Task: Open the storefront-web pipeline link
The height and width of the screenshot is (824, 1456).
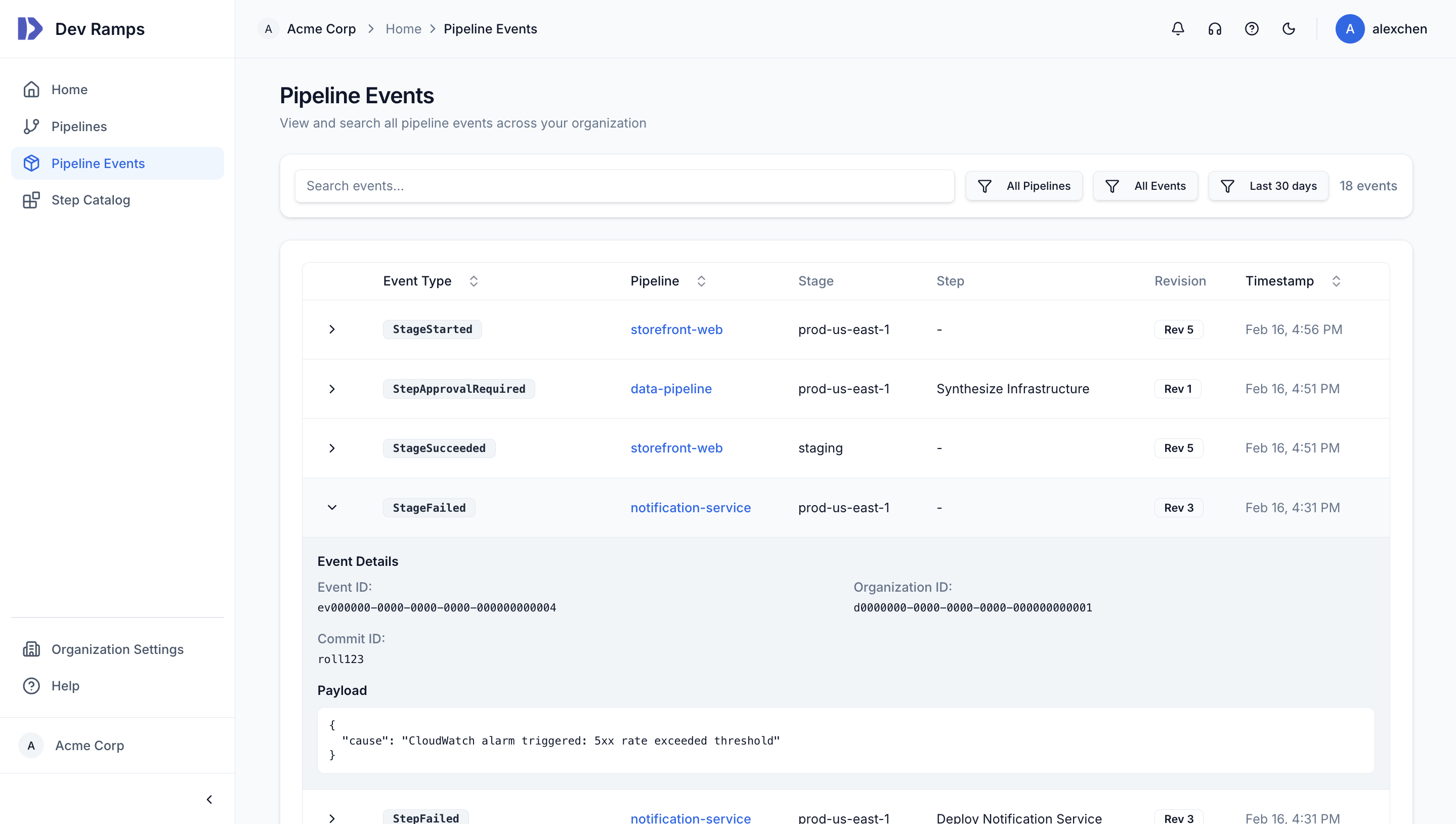Action: click(676, 329)
